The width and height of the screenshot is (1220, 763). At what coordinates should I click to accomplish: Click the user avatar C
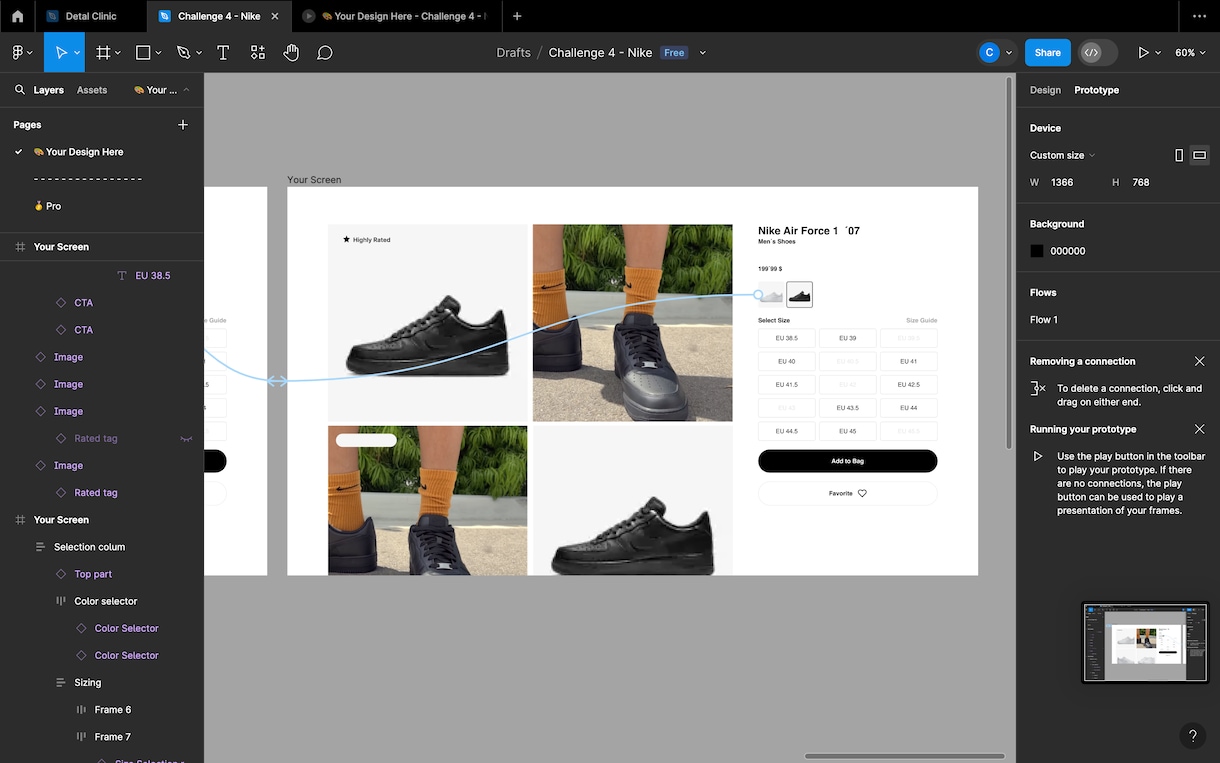[x=989, y=52]
